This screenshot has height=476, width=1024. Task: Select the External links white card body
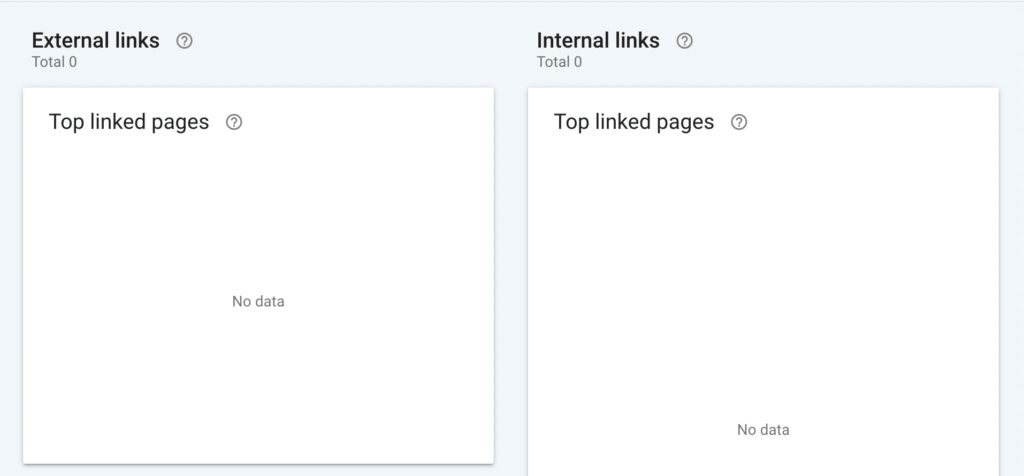click(259, 276)
